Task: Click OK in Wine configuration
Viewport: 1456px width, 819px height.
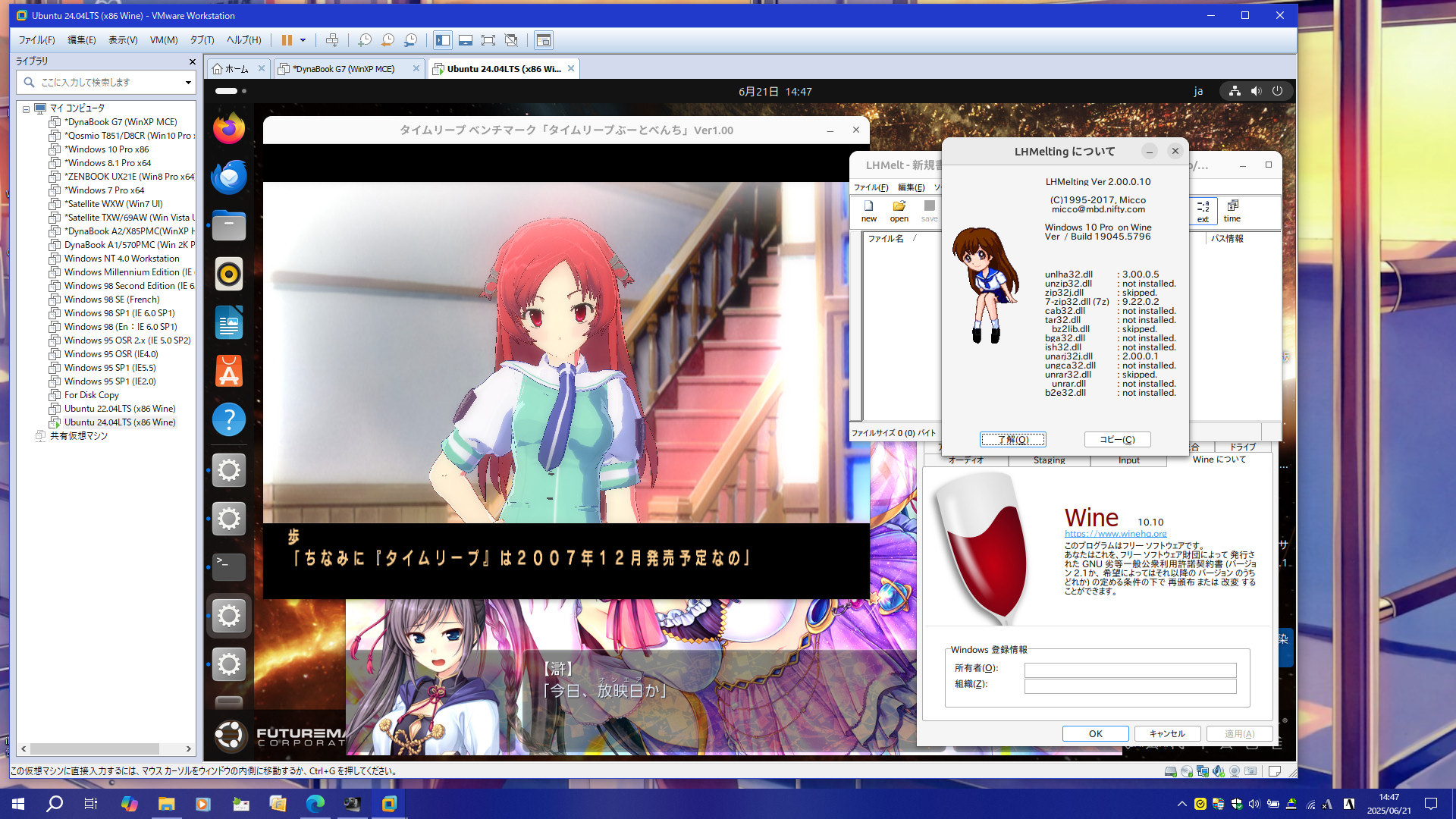Action: pos(1095,734)
